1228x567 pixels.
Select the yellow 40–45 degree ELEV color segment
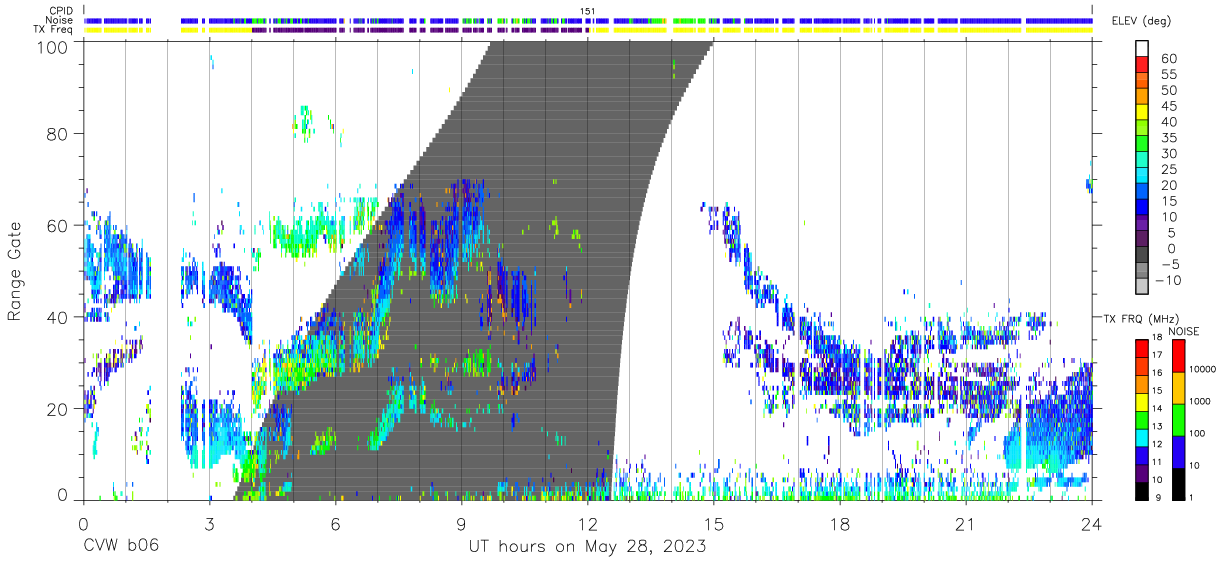(x=1142, y=113)
